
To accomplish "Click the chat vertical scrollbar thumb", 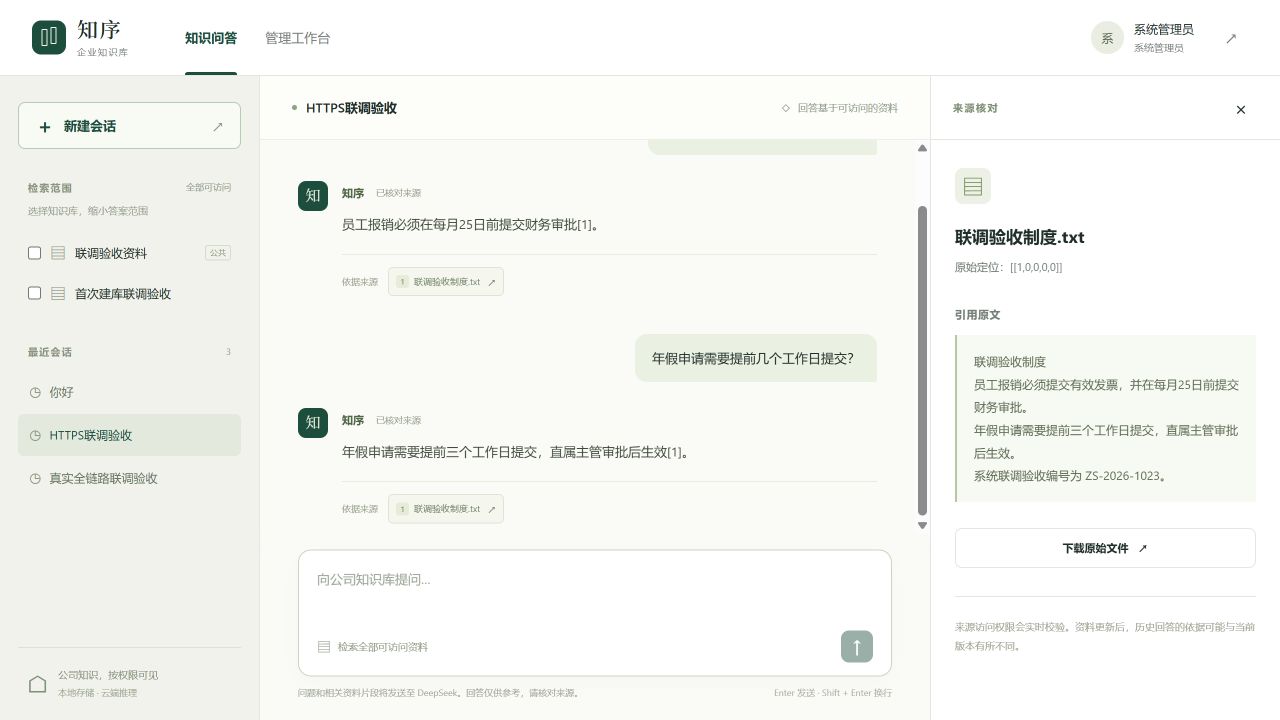I will pyautogui.click(x=922, y=360).
